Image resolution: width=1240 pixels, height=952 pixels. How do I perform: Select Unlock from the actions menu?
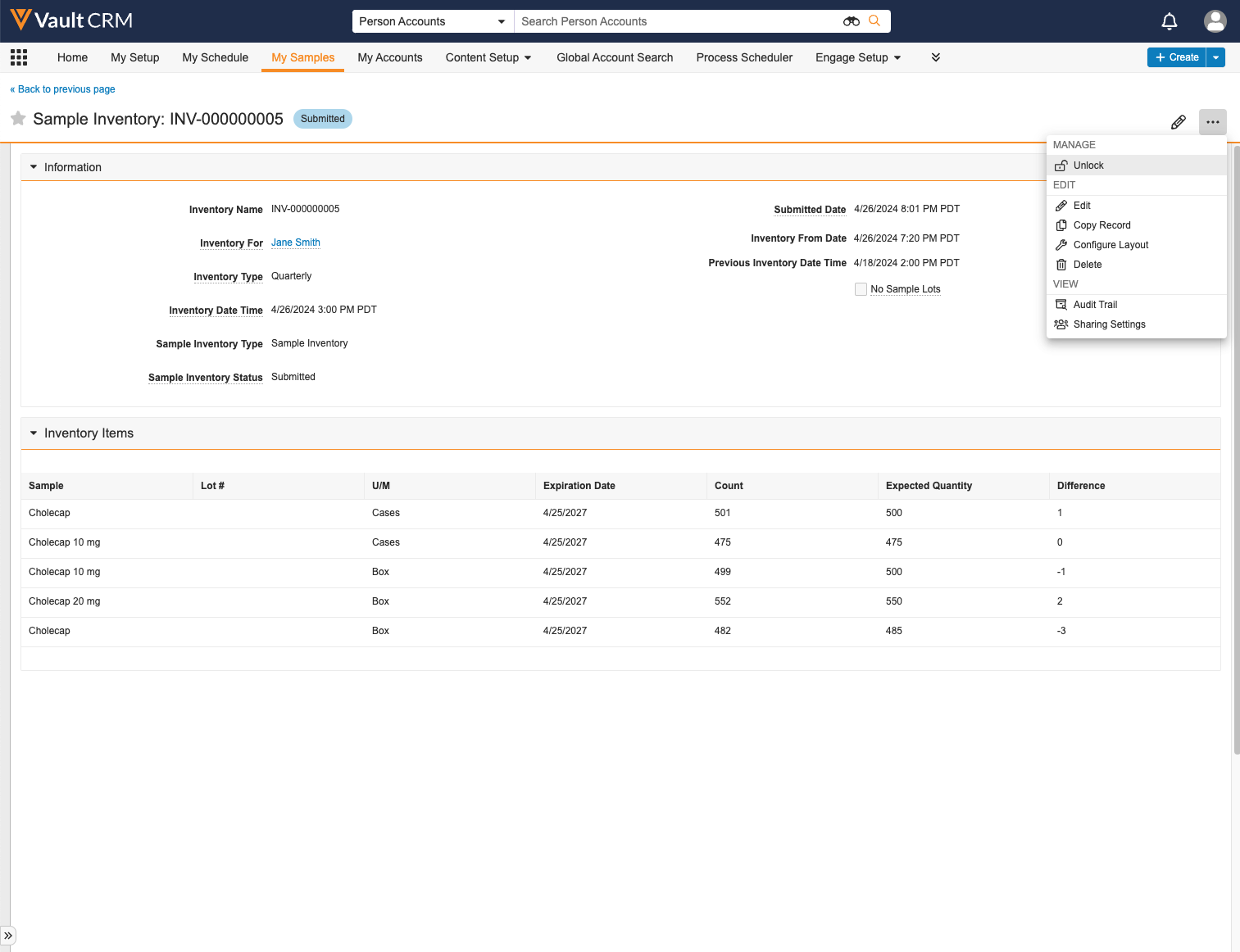1088,165
